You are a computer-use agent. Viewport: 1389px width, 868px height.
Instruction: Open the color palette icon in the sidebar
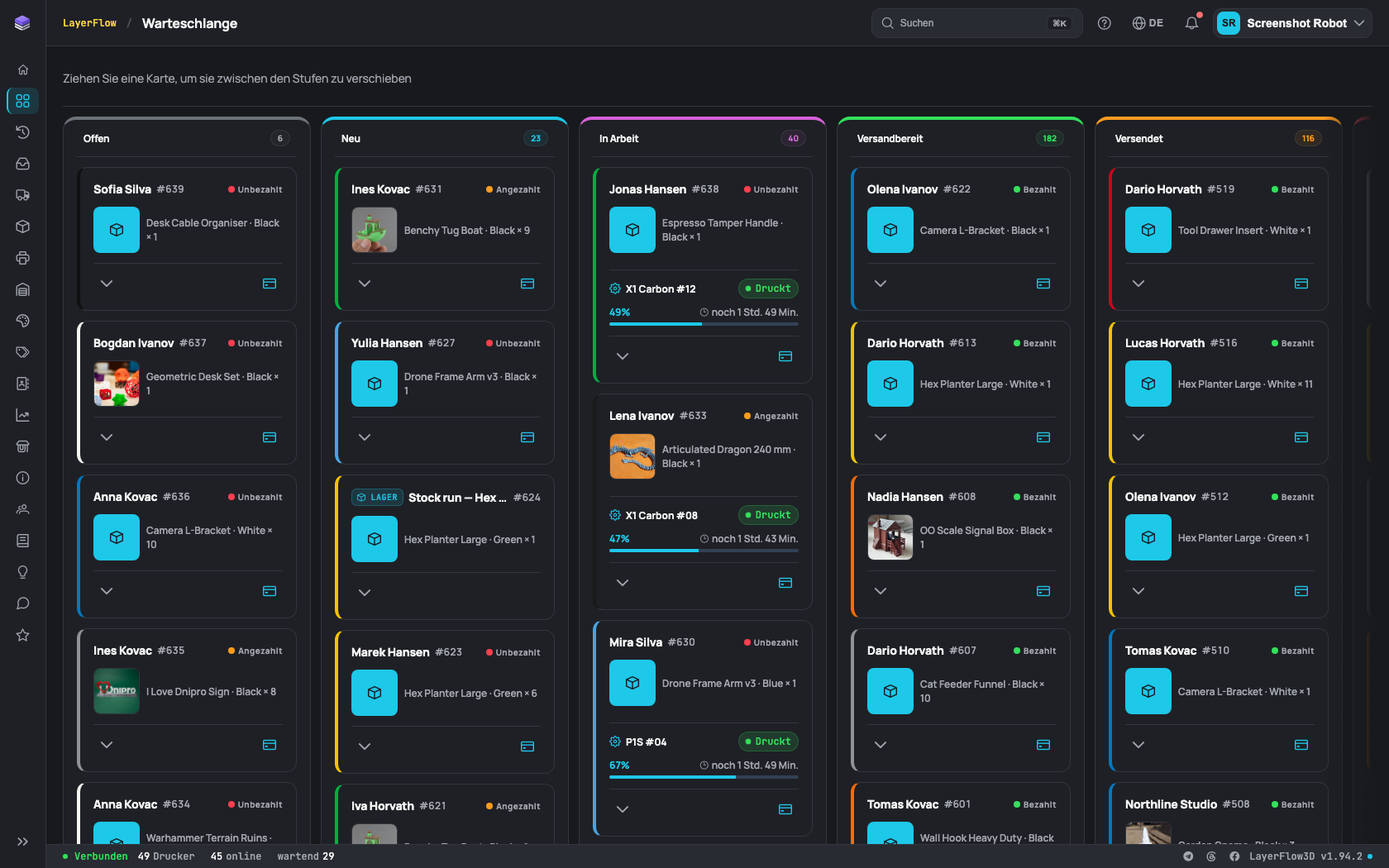pyautogui.click(x=23, y=321)
